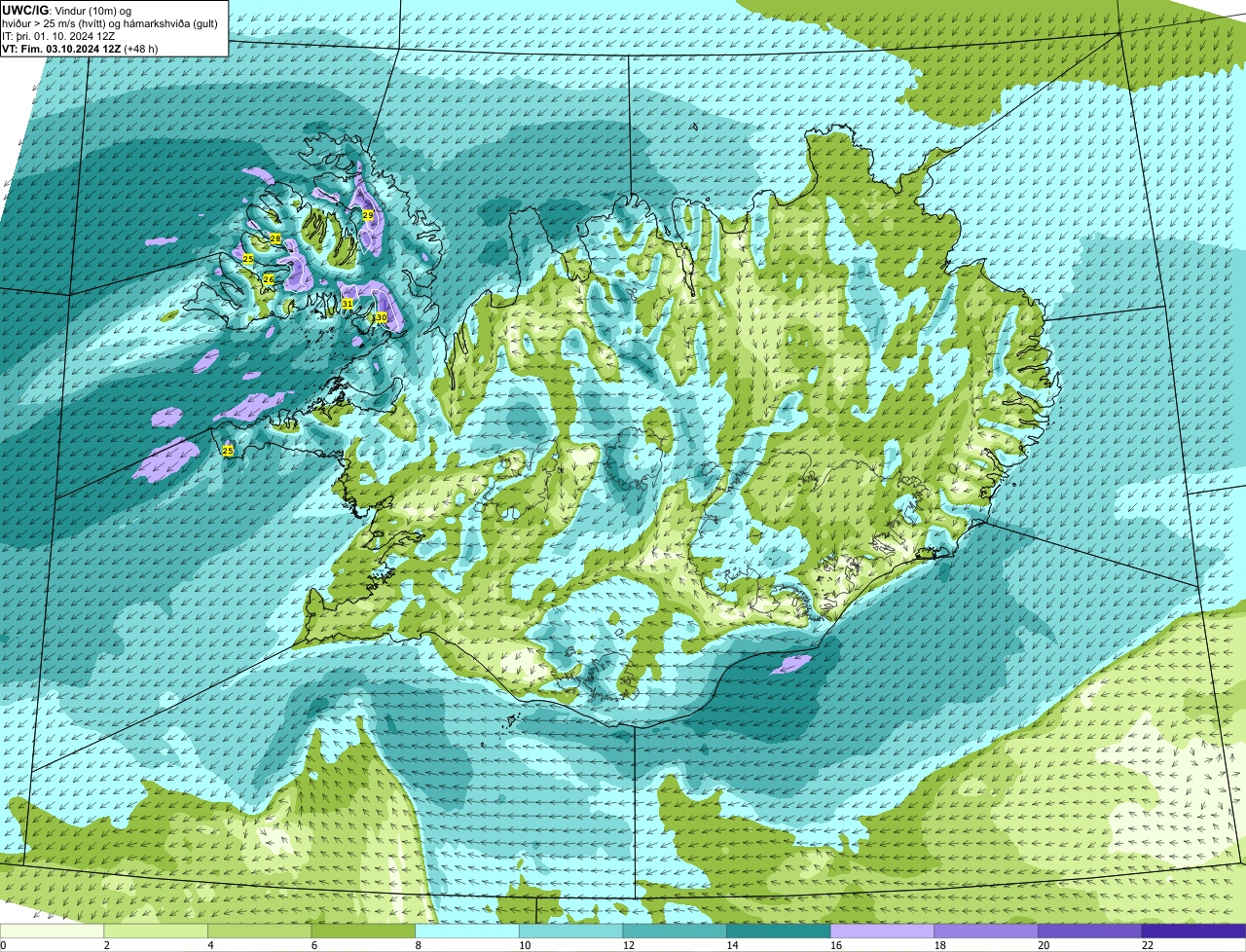Image resolution: width=1246 pixels, height=952 pixels.
Task: Select the 12–14 m/s teal legend swatch
Action: [675, 931]
